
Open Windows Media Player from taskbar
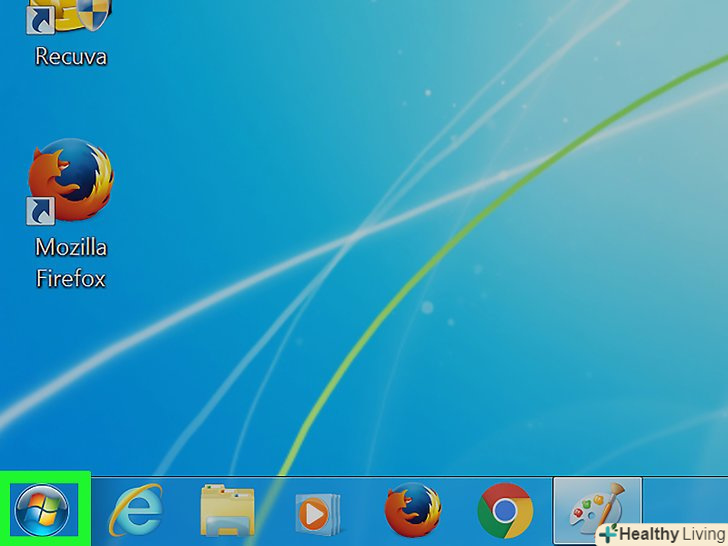click(x=318, y=513)
